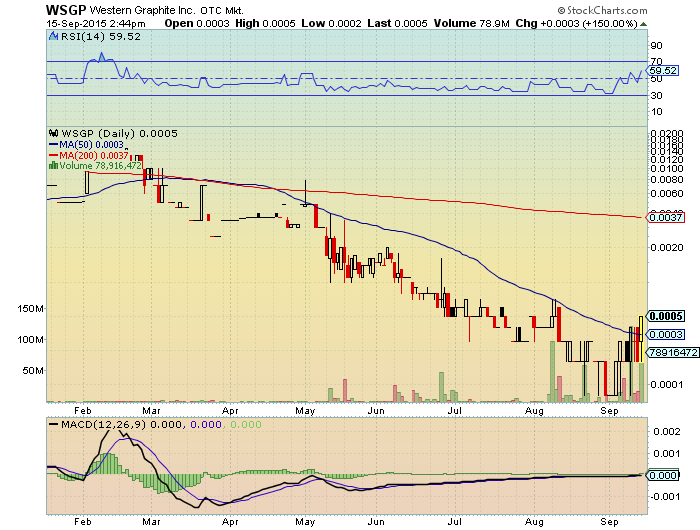700x530 pixels.
Task: Click the blue 0.0003 MA(50) price tag
Action: pos(666,334)
